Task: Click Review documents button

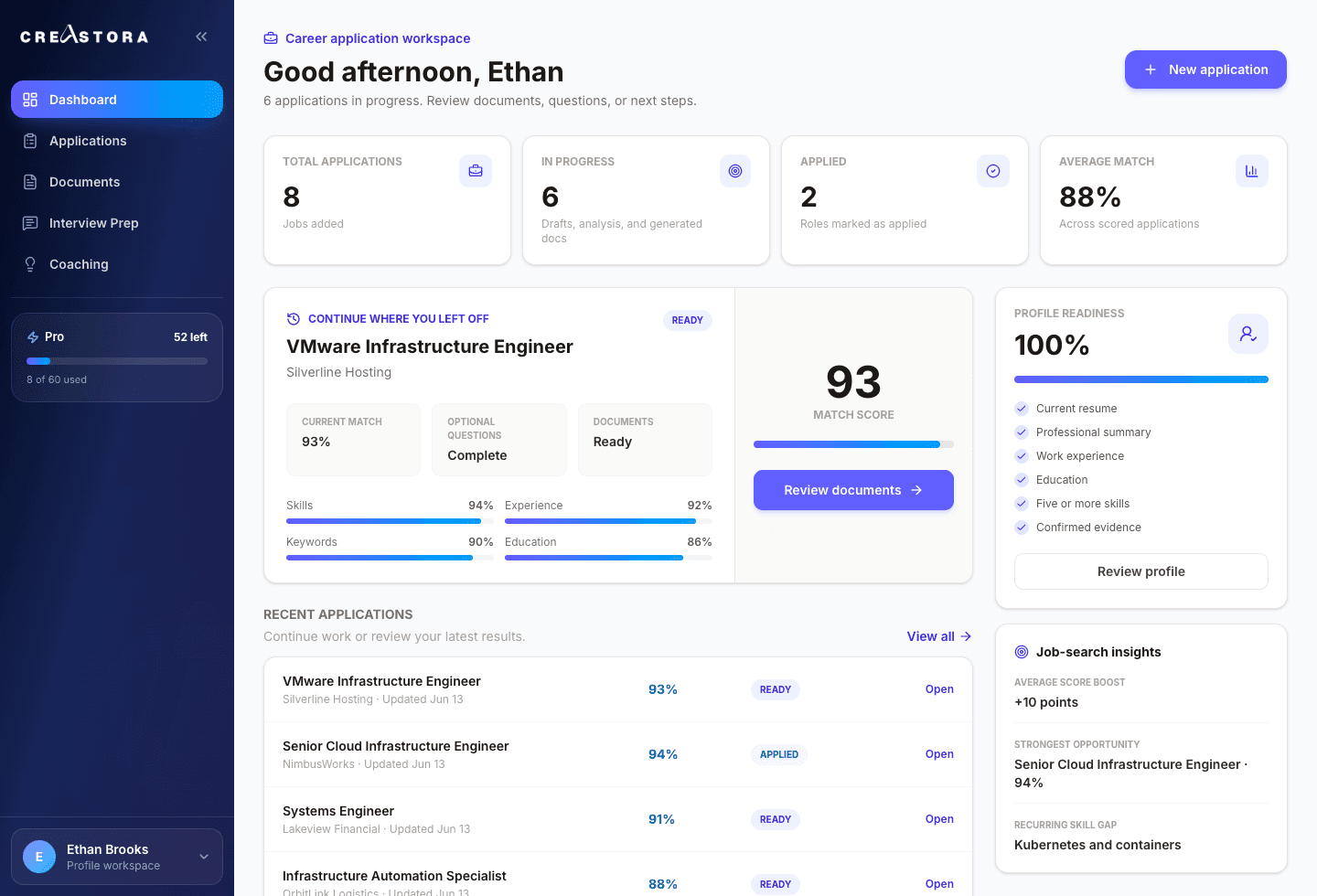Action: (x=853, y=490)
